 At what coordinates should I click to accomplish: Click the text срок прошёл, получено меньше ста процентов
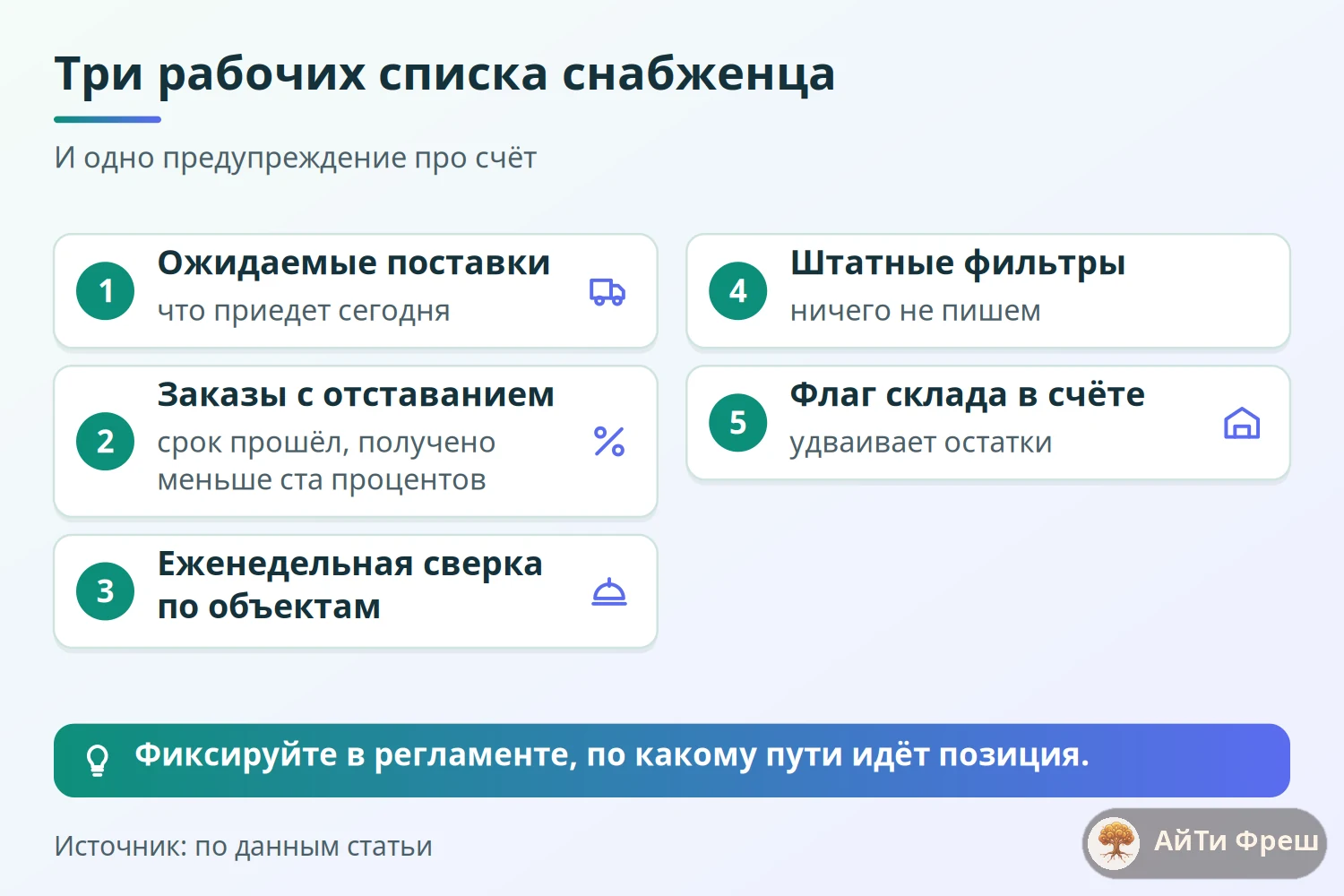(327, 461)
